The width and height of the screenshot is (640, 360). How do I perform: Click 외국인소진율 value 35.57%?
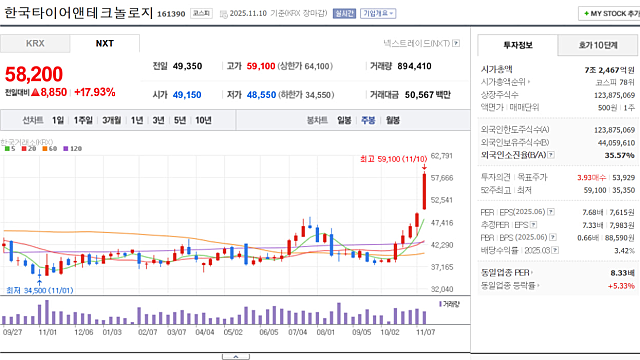[620, 155]
